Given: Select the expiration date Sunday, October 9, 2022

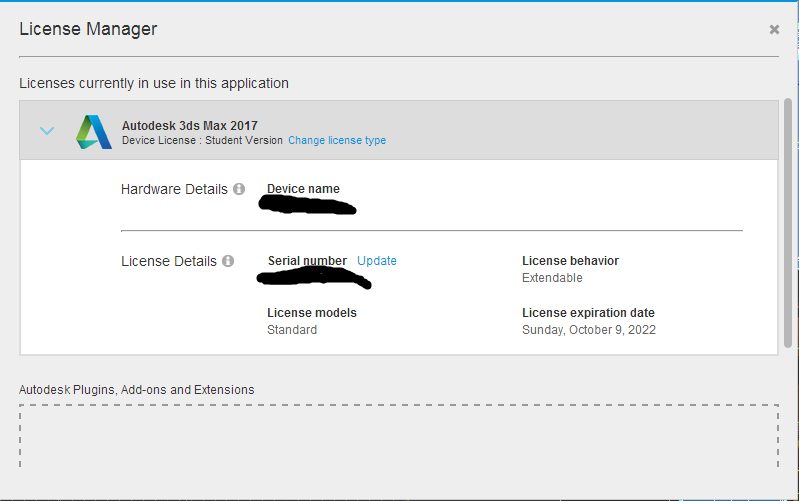Looking at the screenshot, I should (x=589, y=330).
